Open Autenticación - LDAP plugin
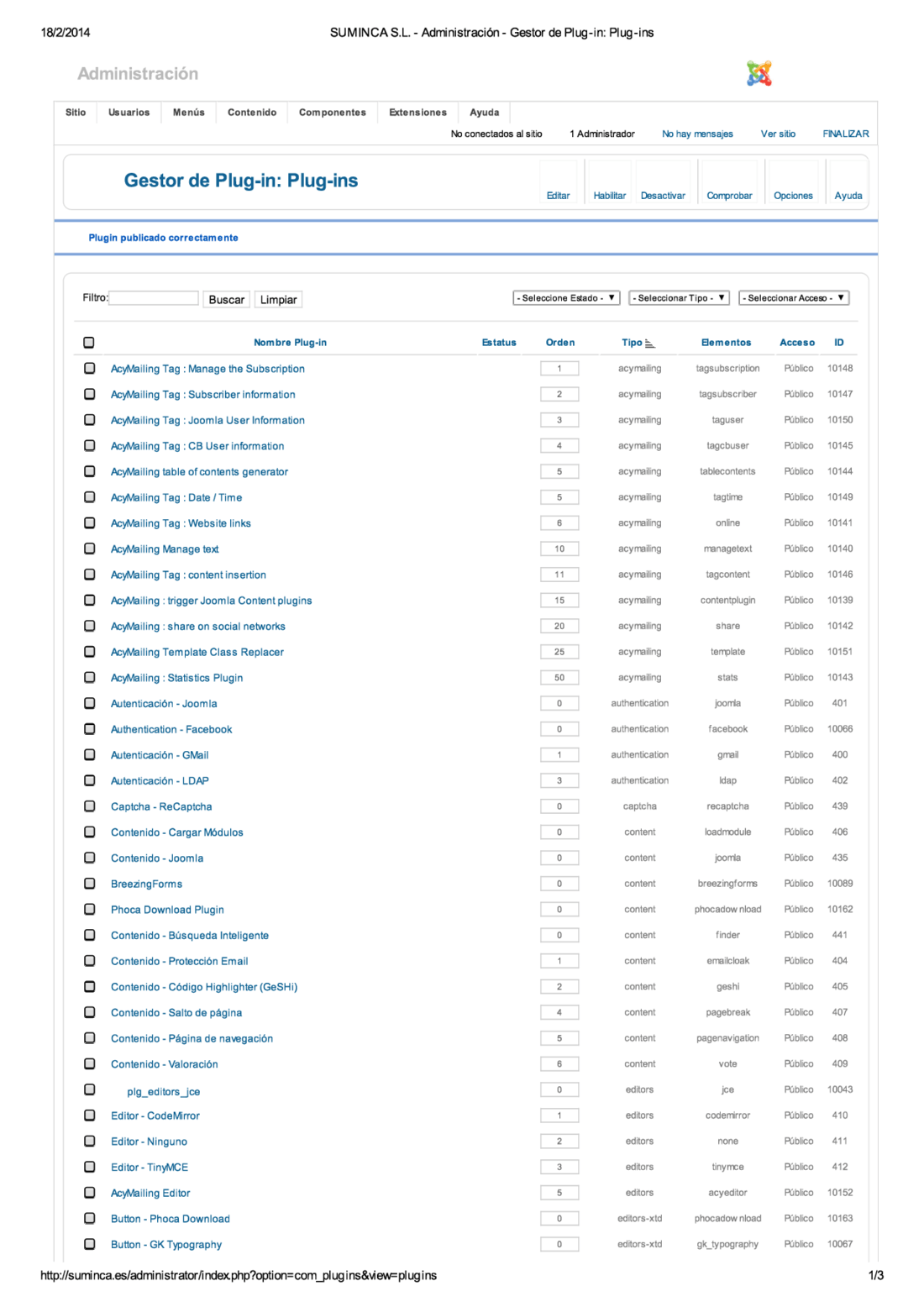The width and height of the screenshot is (924, 1307). [160, 781]
